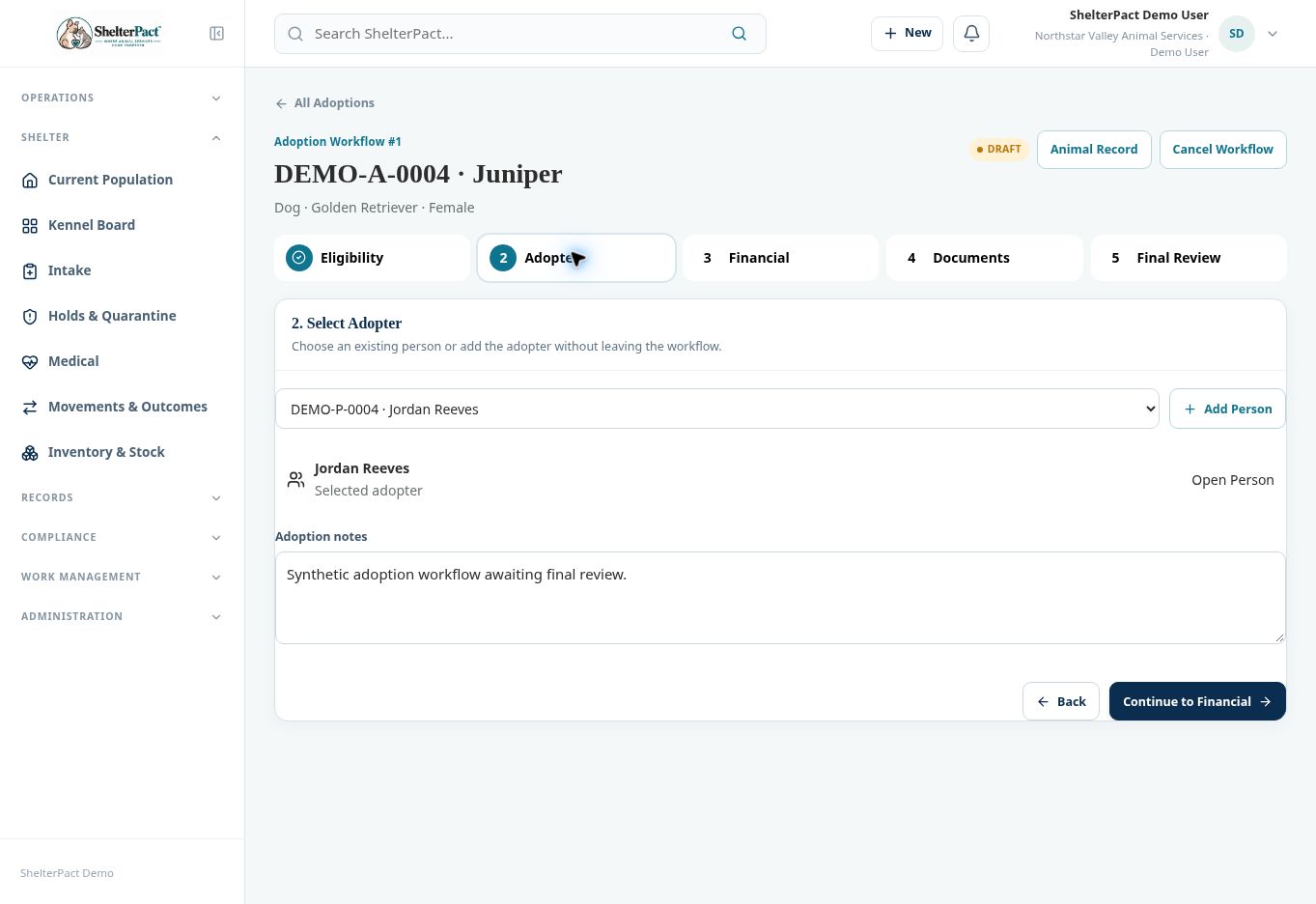The height and width of the screenshot is (904, 1316).
Task: Click Continue to Financial
Action: click(1197, 701)
